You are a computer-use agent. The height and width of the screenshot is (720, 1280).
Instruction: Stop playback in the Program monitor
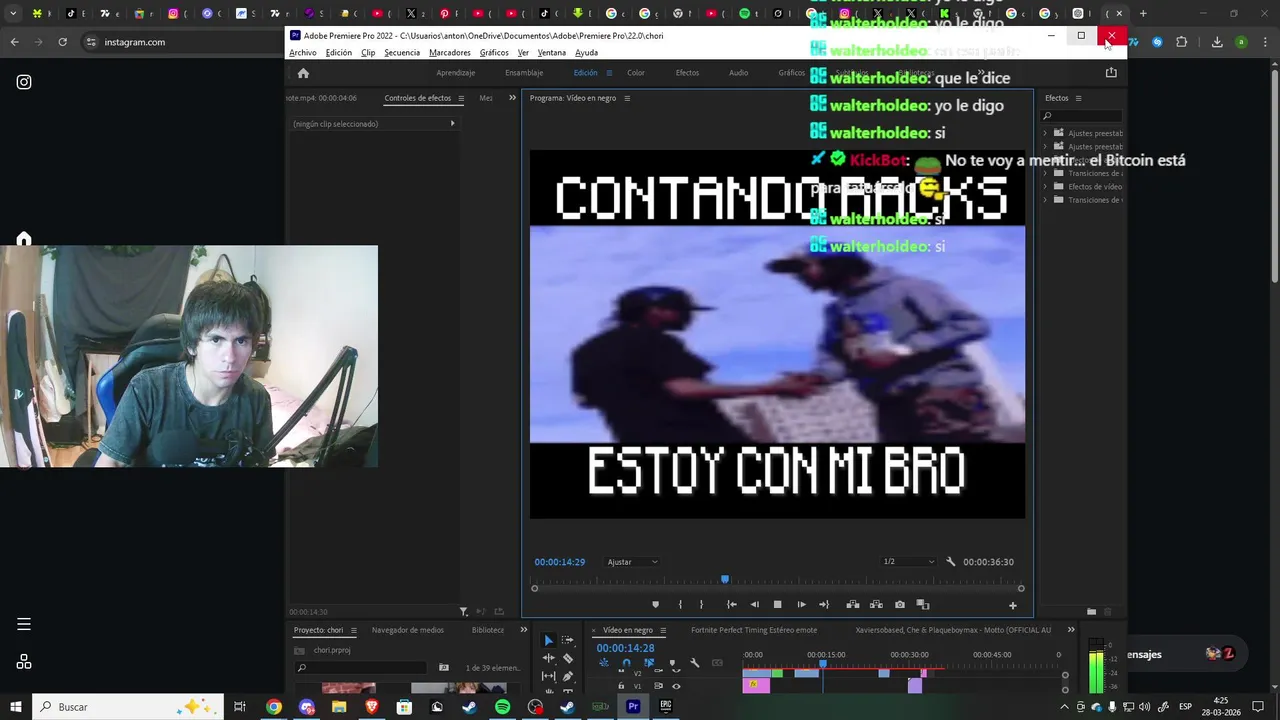[777, 604]
